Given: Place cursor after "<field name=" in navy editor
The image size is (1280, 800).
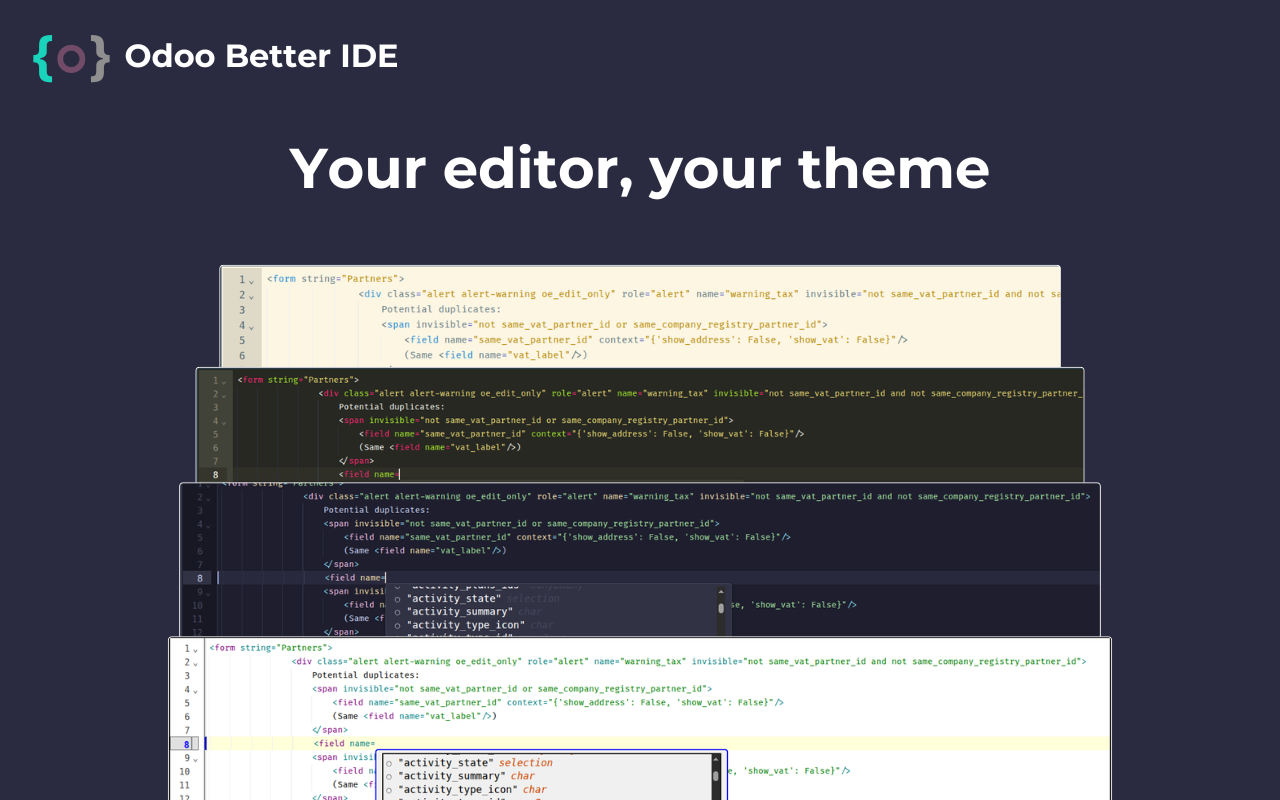Looking at the screenshot, I should pyautogui.click(x=386, y=578).
